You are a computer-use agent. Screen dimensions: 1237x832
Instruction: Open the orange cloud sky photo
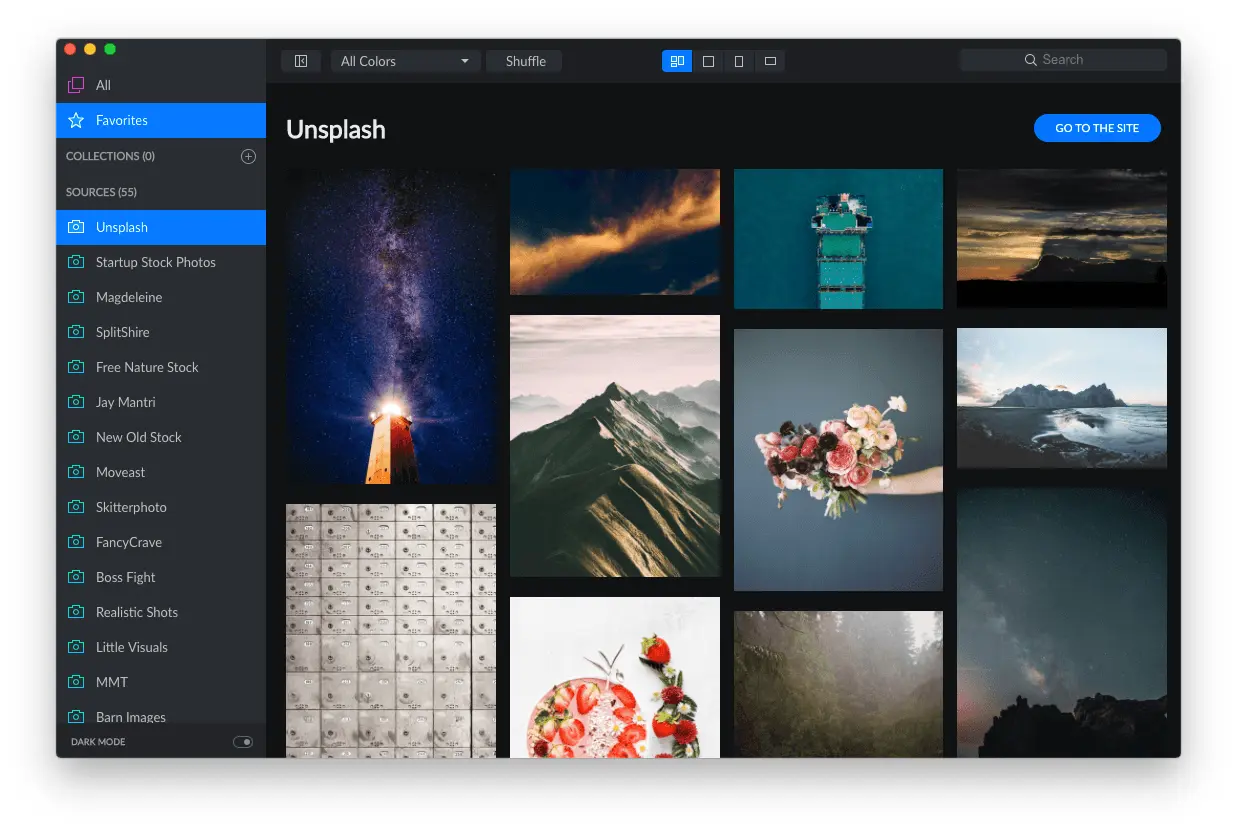[x=615, y=232]
